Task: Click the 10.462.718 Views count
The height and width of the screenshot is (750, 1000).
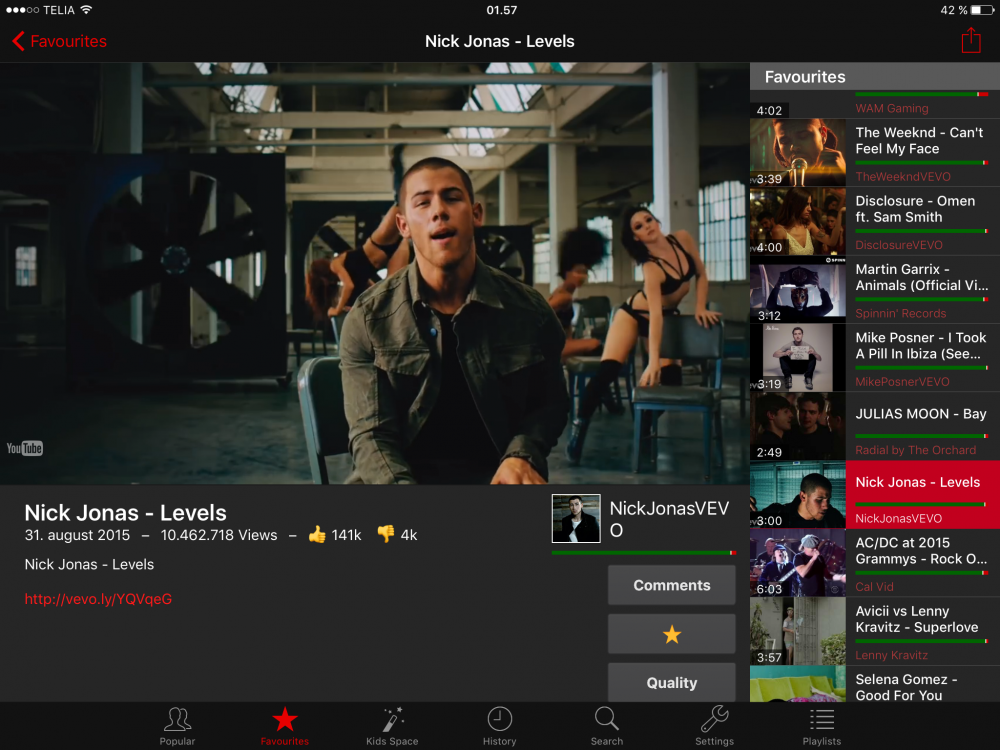Action: click(x=219, y=535)
